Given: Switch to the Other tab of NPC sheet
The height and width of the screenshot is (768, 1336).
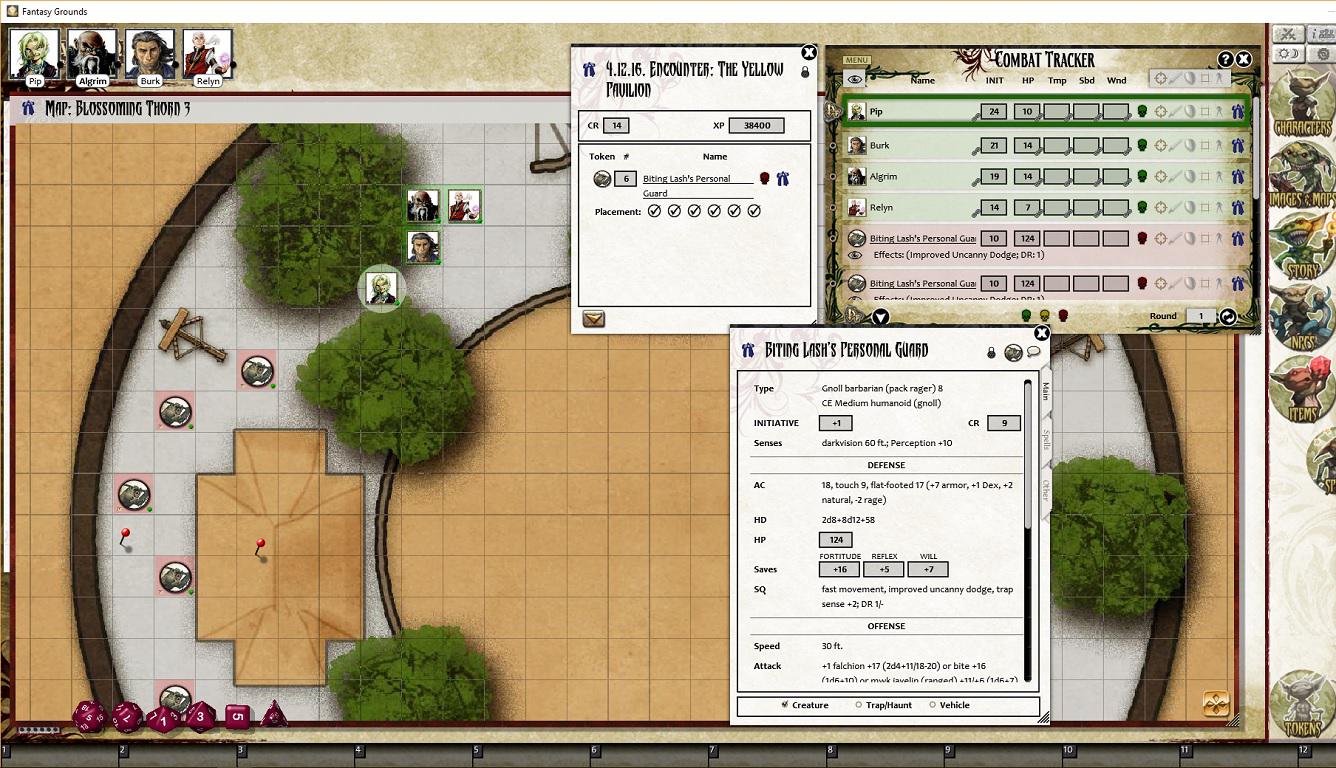Looking at the screenshot, I should click(x=1046, y=490).
